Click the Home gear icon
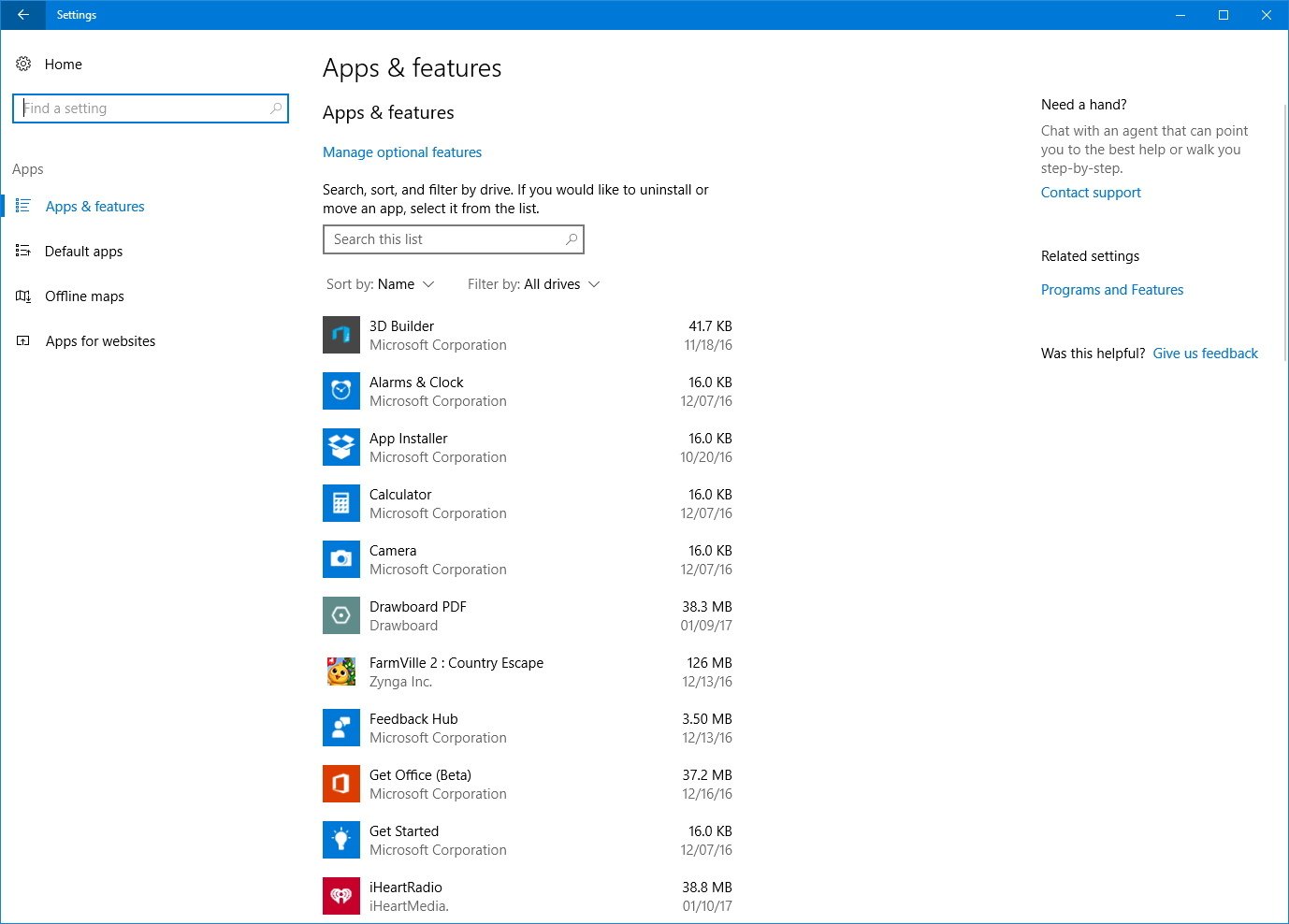 (23, 64)
